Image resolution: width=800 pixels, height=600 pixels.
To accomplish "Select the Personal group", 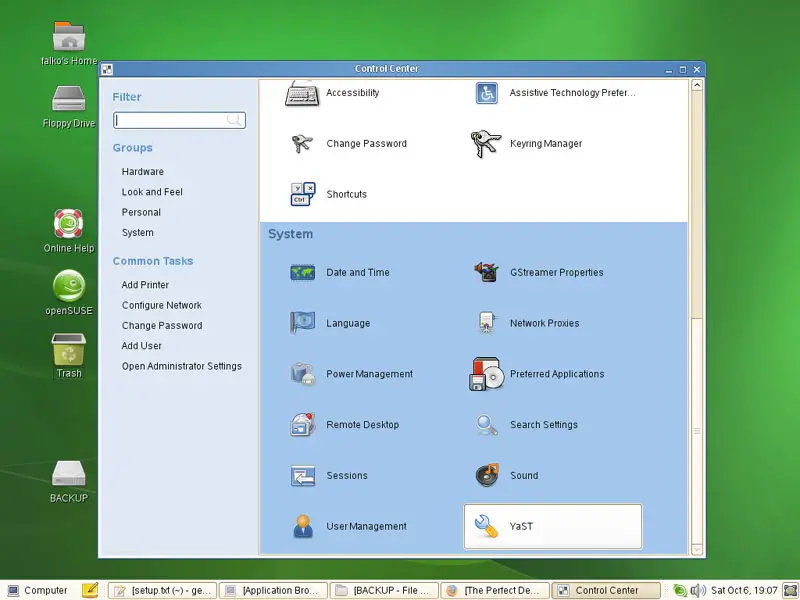I will coord(141,212).
